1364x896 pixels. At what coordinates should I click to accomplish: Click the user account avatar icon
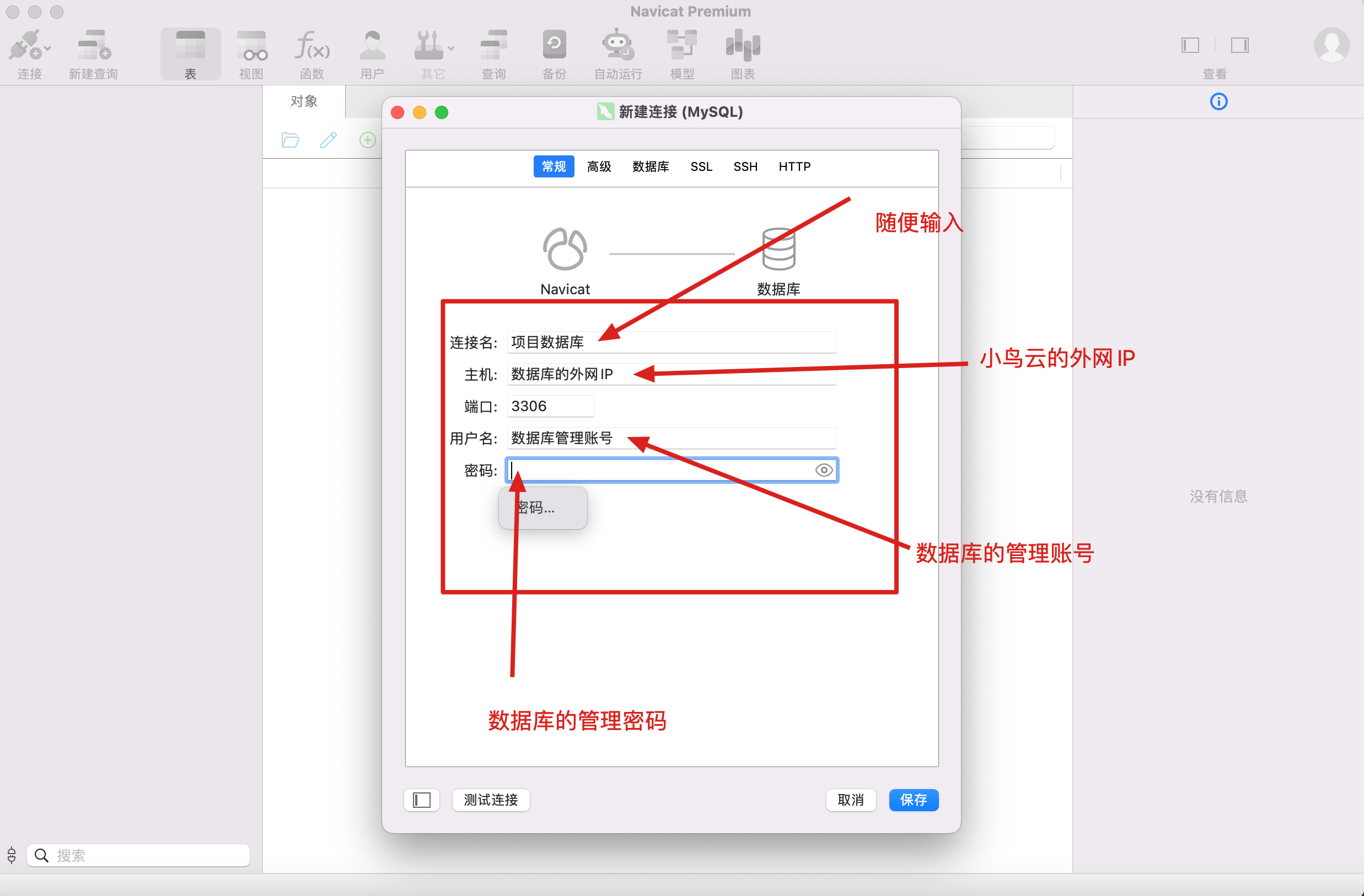1331,45
